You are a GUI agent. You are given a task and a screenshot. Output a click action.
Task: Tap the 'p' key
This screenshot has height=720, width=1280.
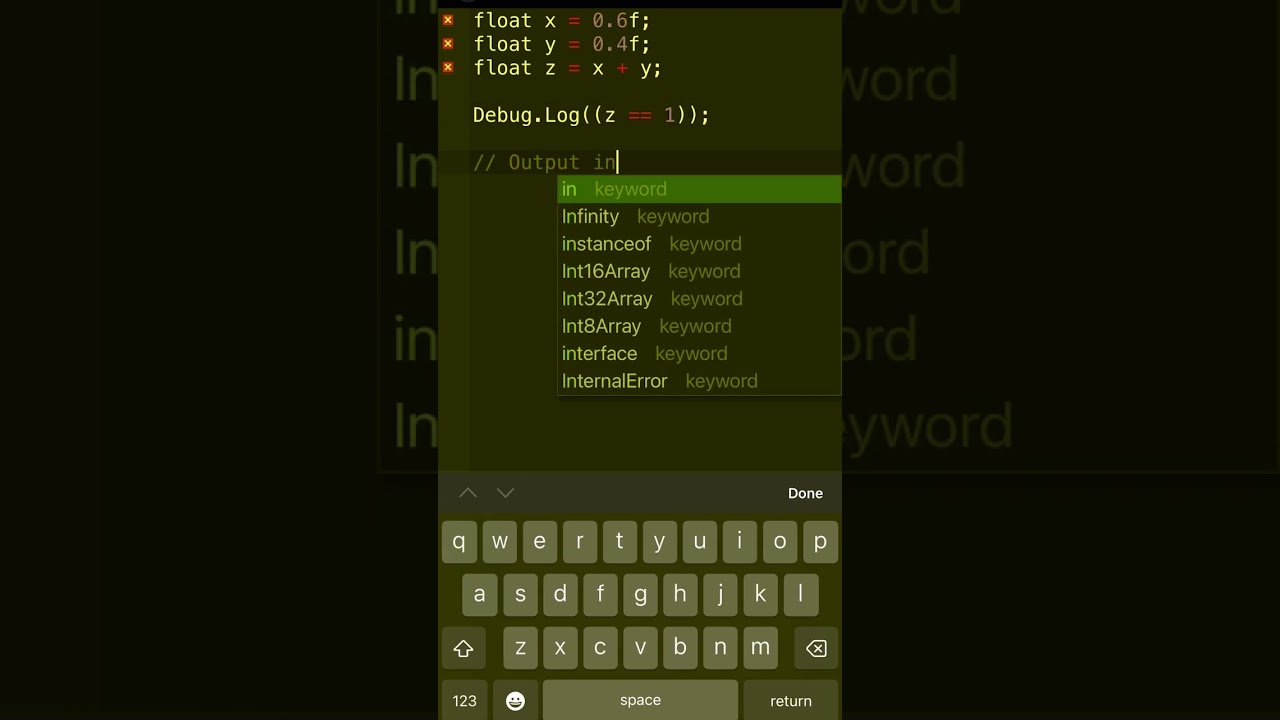[x=820, y=541]
